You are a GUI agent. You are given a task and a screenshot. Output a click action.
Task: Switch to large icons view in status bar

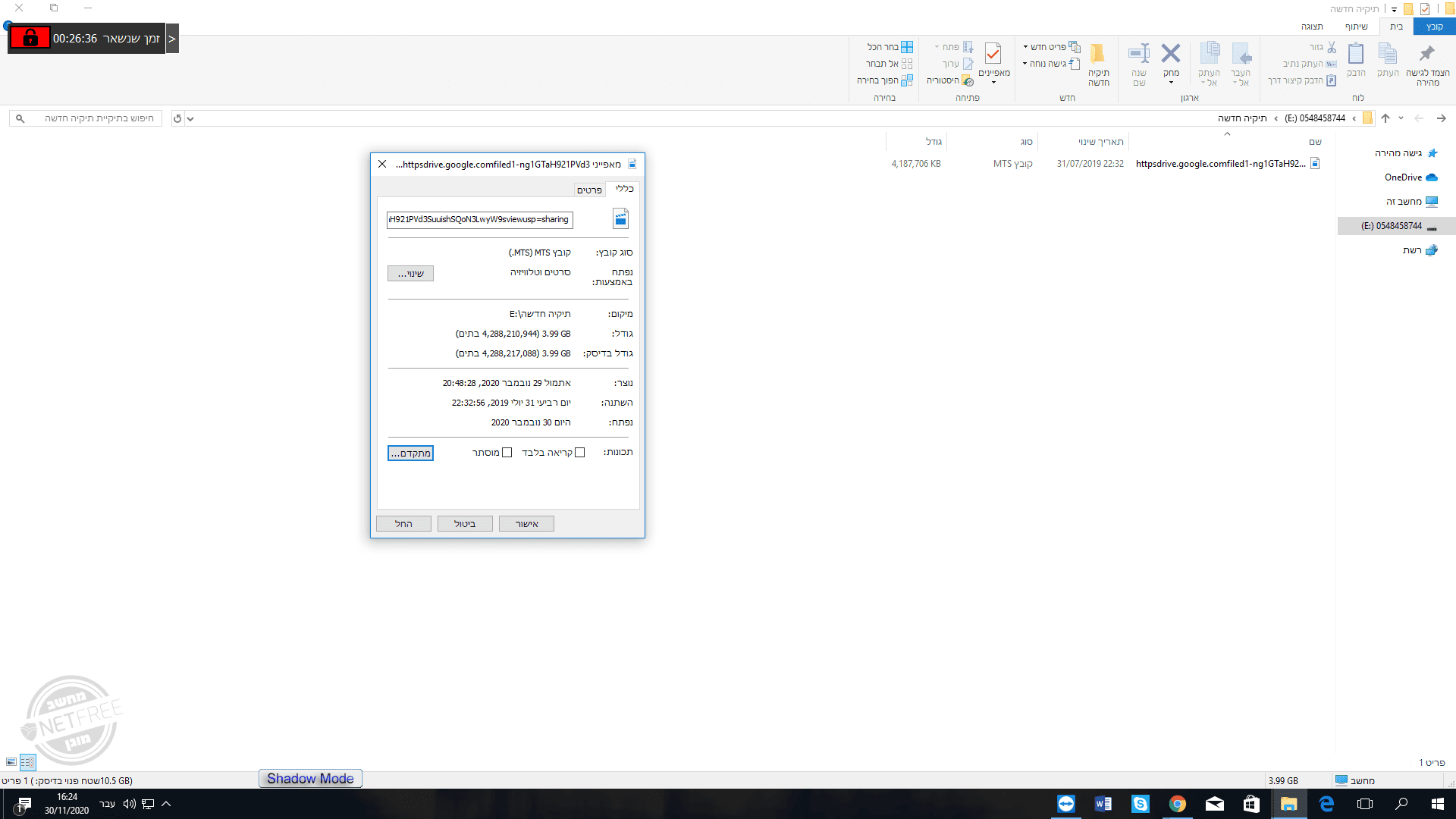pyautogui.click(x=11, y=762)
